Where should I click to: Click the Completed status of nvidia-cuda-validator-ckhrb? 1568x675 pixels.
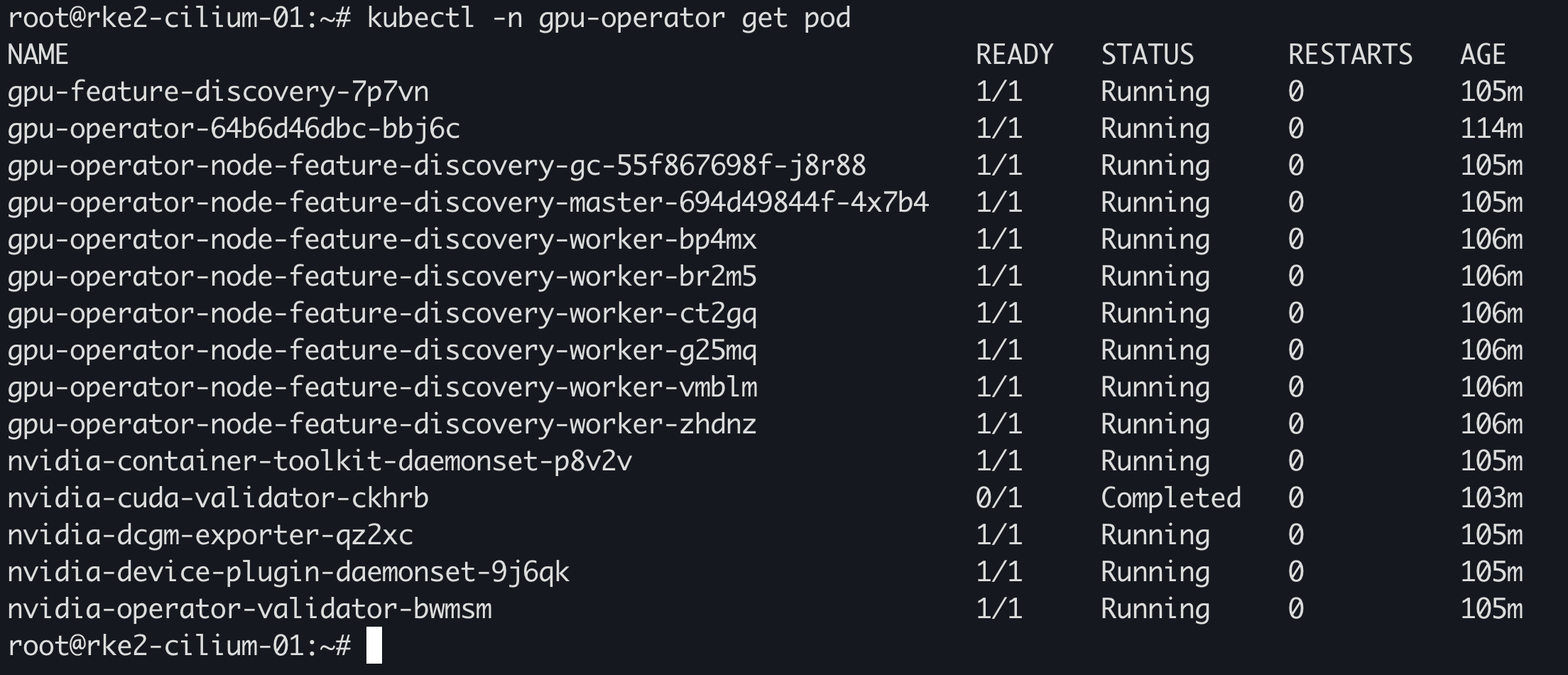pos(1170,497)
